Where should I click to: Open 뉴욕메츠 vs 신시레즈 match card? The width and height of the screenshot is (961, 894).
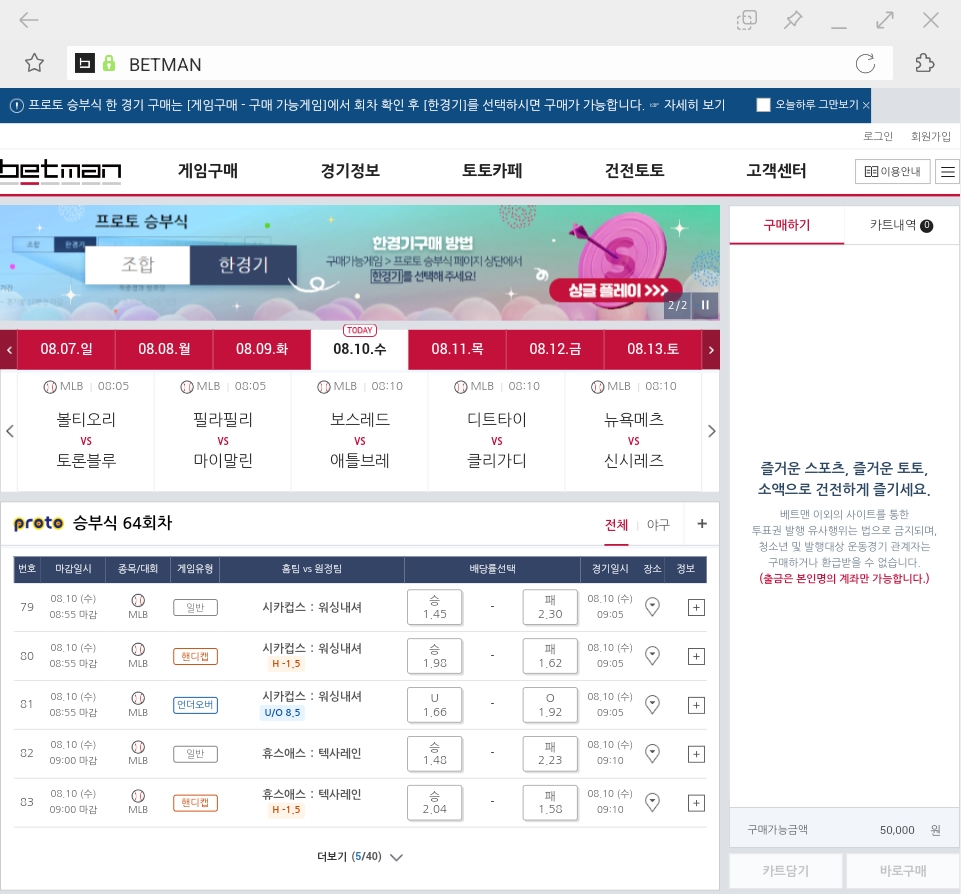coord(634,431)
